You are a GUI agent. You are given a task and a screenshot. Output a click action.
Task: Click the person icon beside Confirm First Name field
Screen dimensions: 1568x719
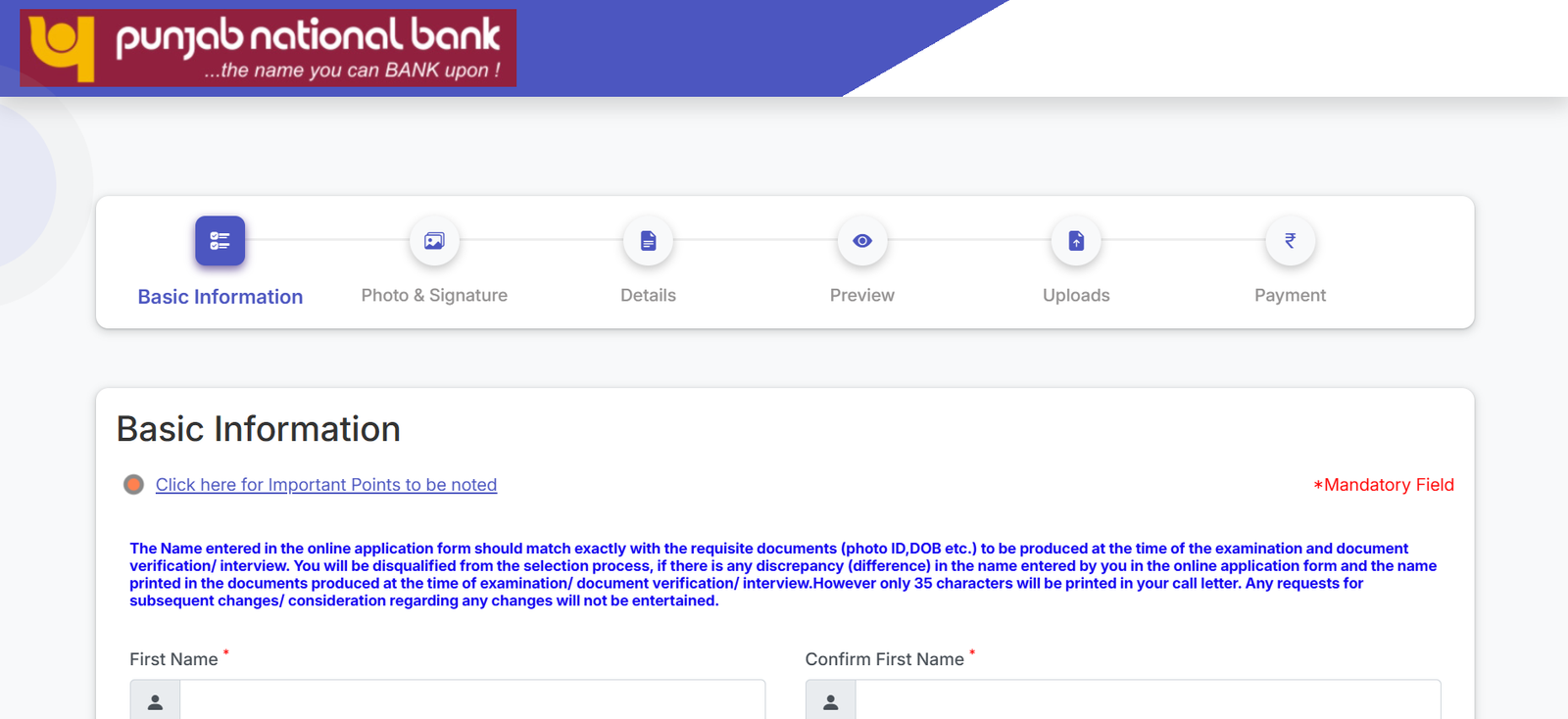click(831, 702)
